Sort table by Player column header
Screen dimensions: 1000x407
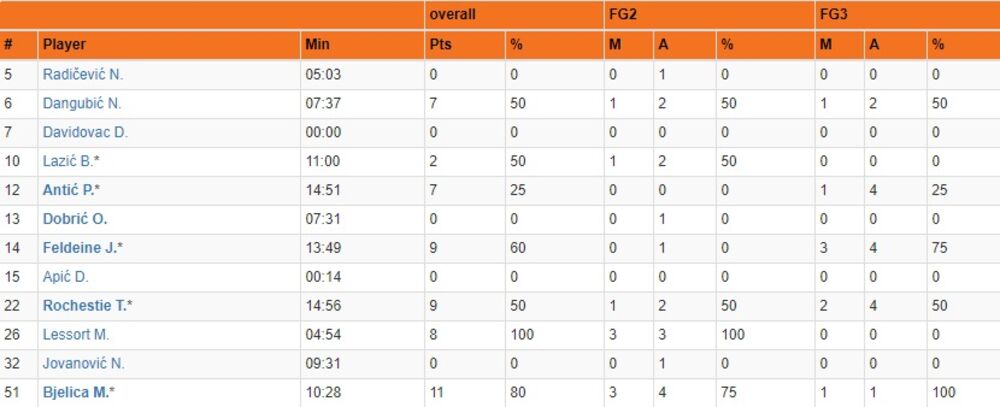tap(64, 45)
